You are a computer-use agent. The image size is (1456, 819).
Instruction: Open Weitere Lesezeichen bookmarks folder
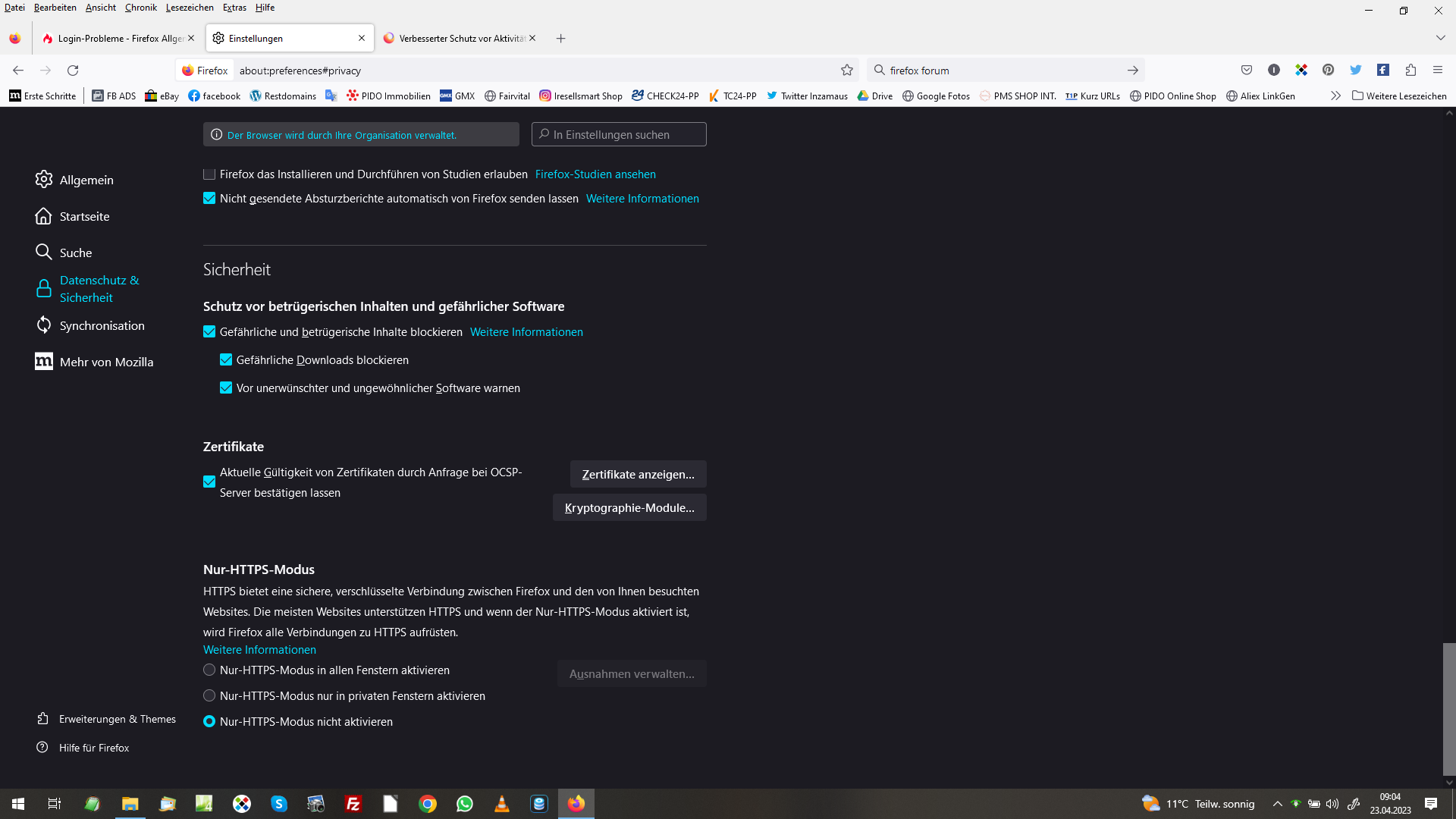click(1399, 96)
